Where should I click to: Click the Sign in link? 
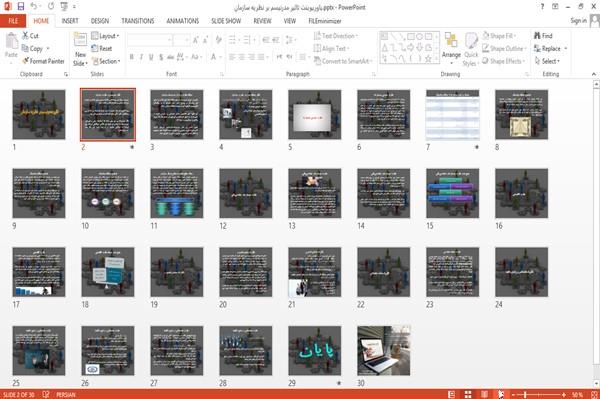click(578, 21)
